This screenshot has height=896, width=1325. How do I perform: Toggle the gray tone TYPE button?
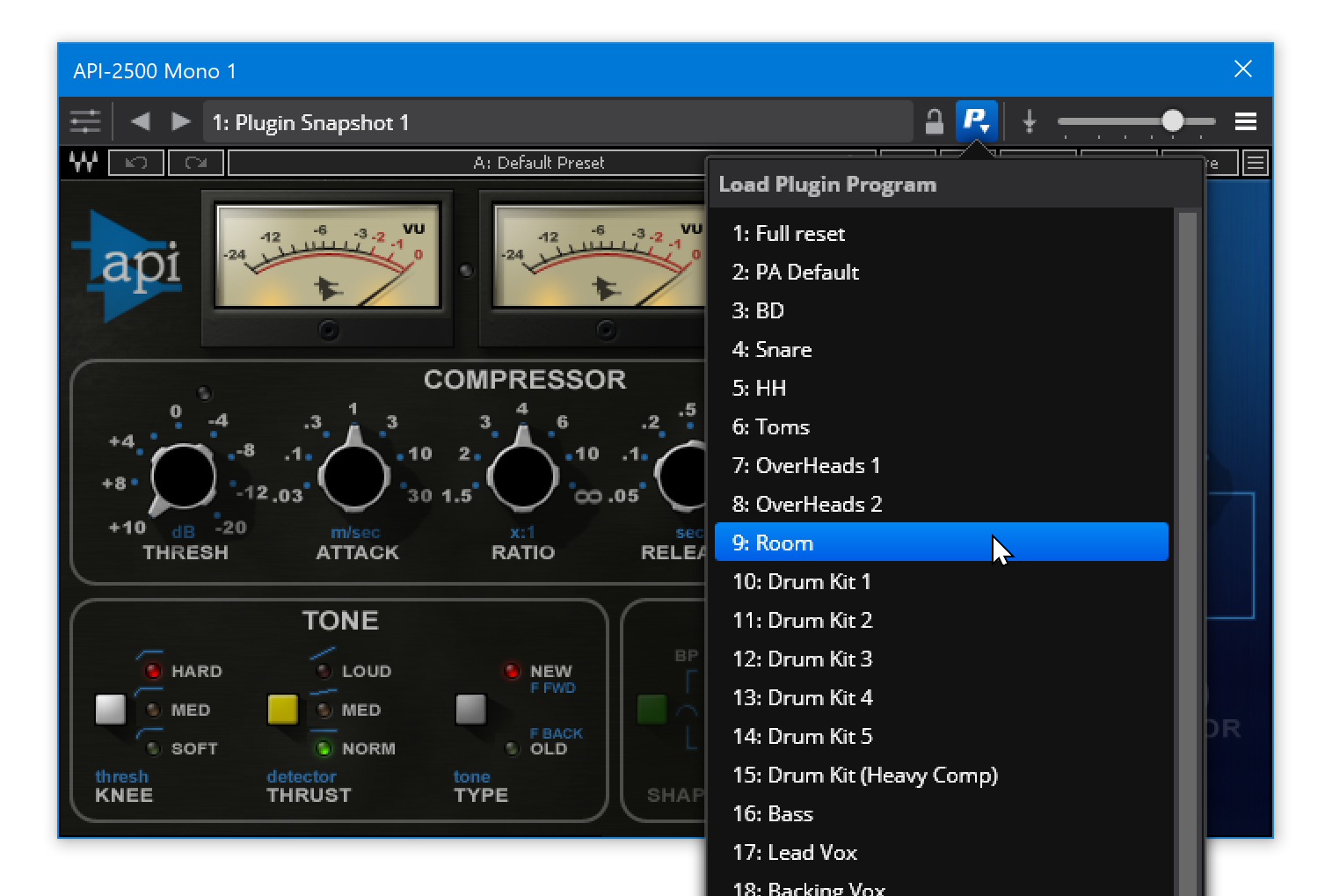tap(470, 710)
